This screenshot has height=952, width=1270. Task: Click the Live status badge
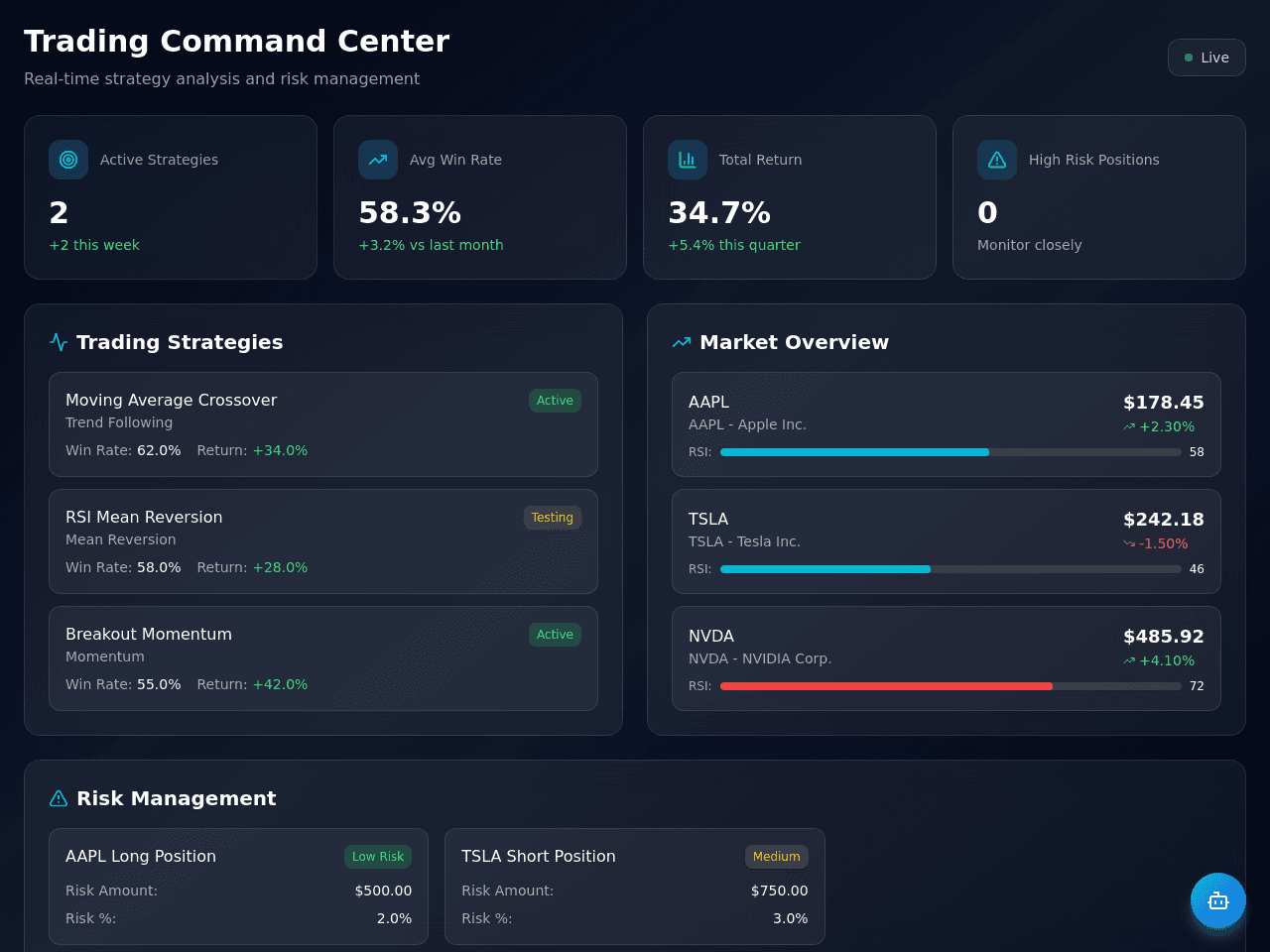1206,58
